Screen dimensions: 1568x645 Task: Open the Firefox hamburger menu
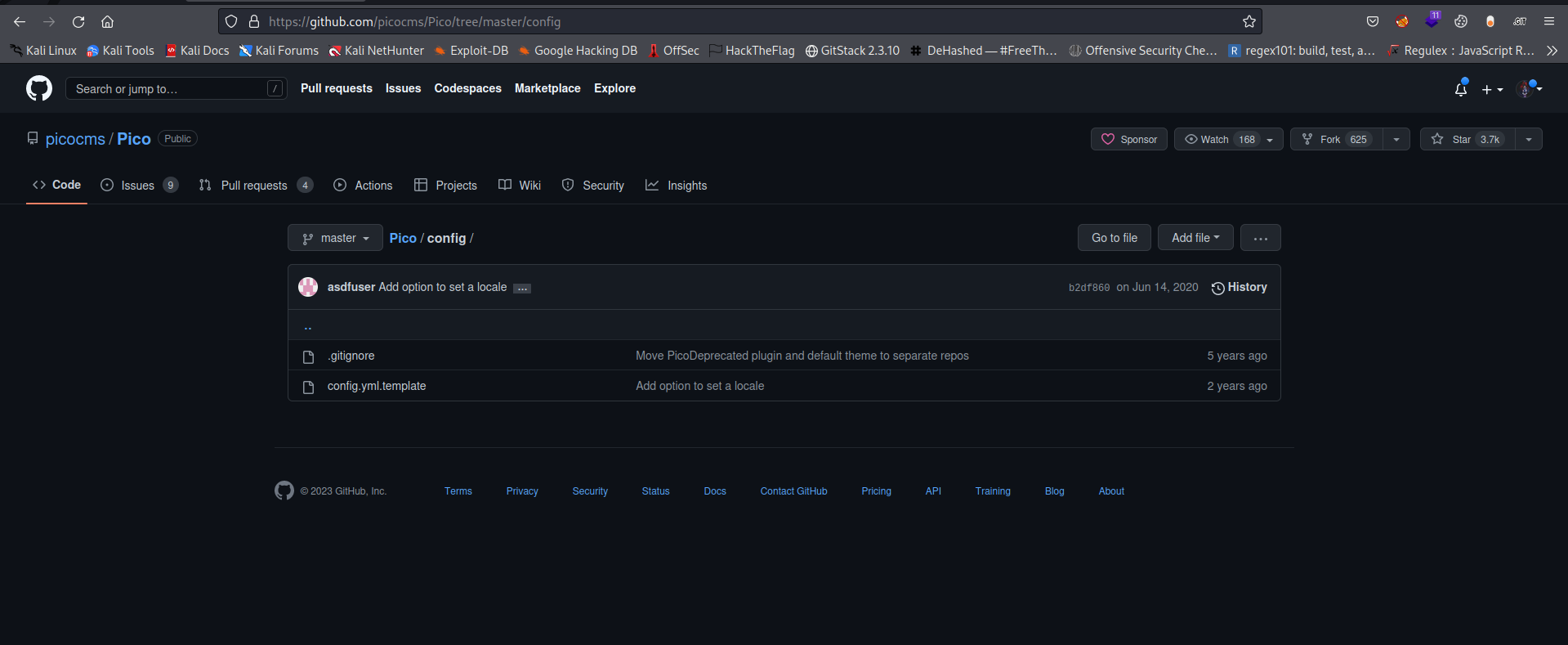(x=1548, y=22)
